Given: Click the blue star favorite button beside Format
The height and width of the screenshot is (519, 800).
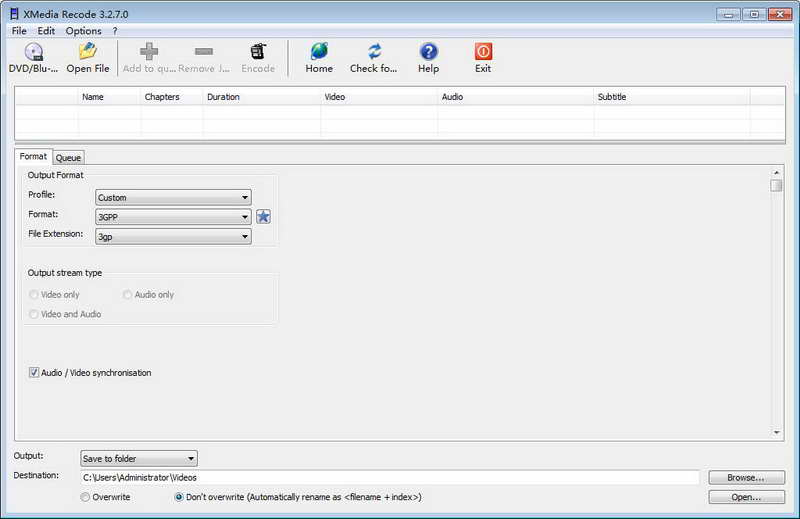Looking at the screenshot, I should (x=263, y=217).
